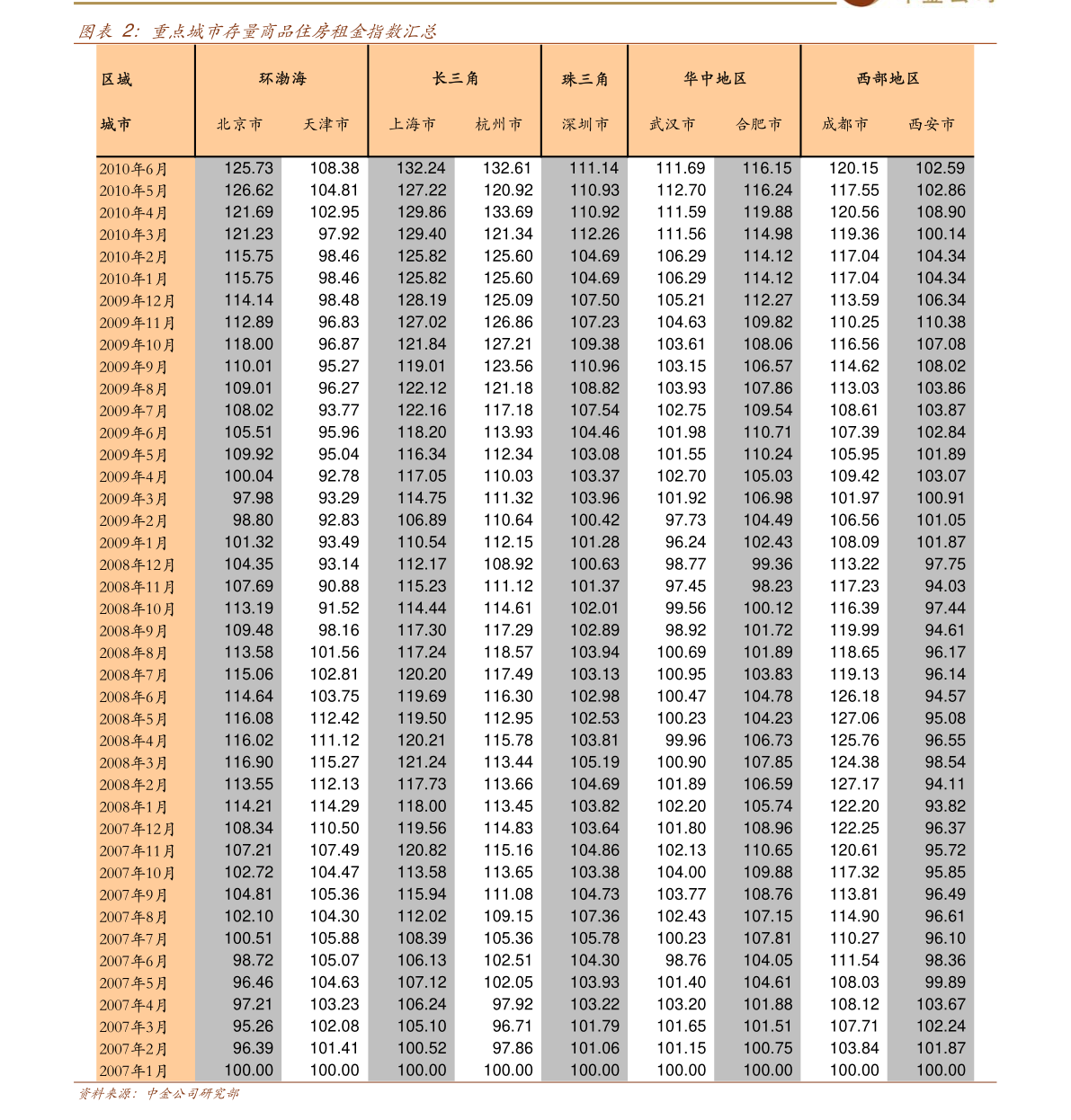Select Hefei value 110.65 for 2007年11月
The width and height of the screenshot is (1071, 1120).
pyautogui.click(x=768, y=851)
